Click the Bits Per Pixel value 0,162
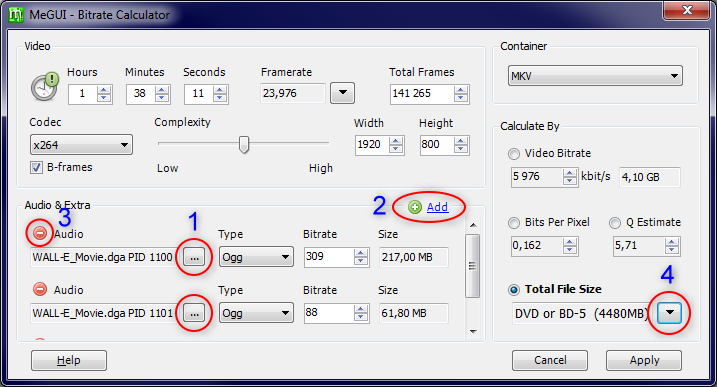Image resolution: width=717 pixels, height=387 pixels. click(x=537, y=246)
